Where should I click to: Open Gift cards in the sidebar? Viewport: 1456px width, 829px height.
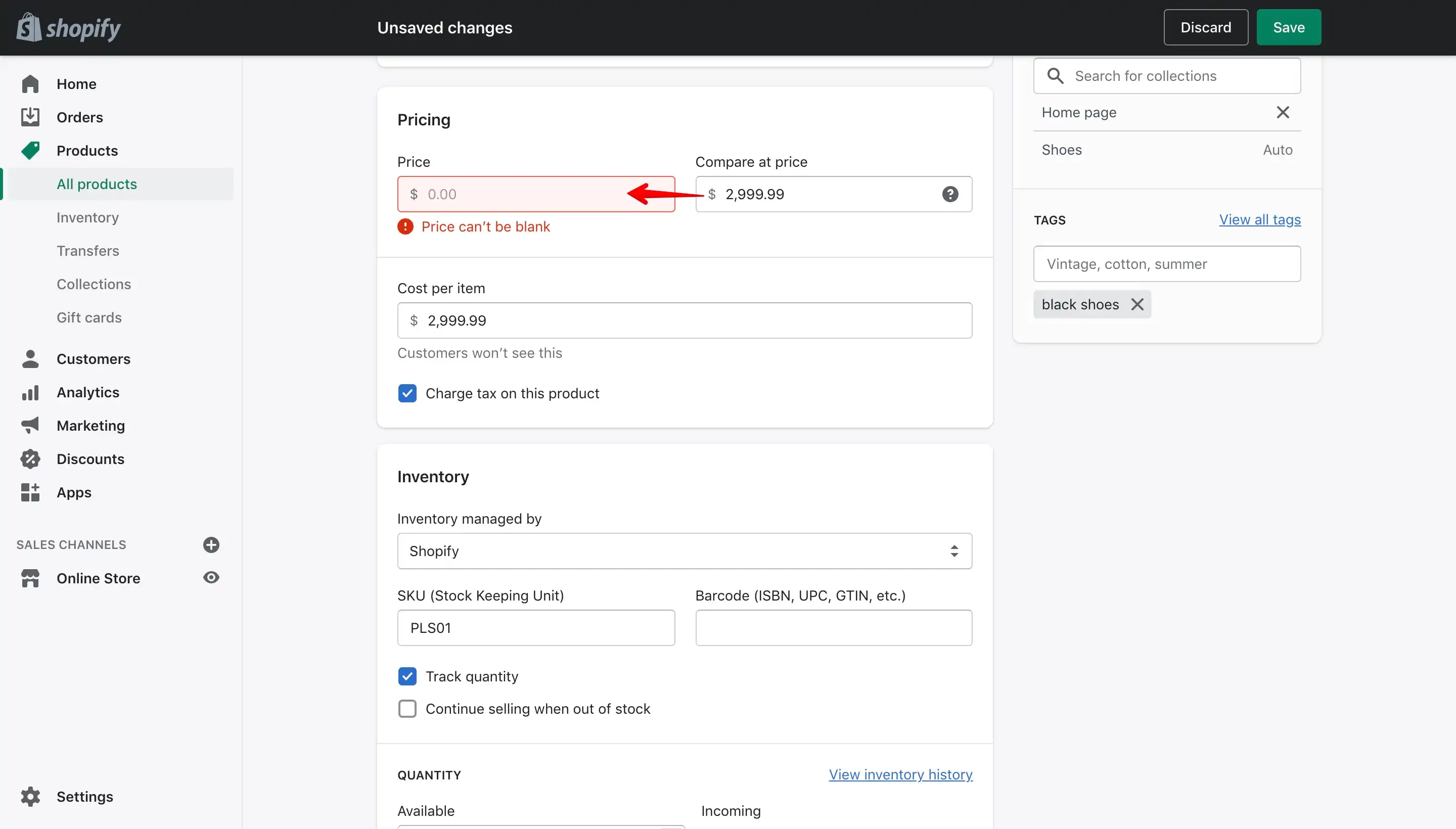tap(89, 318)
